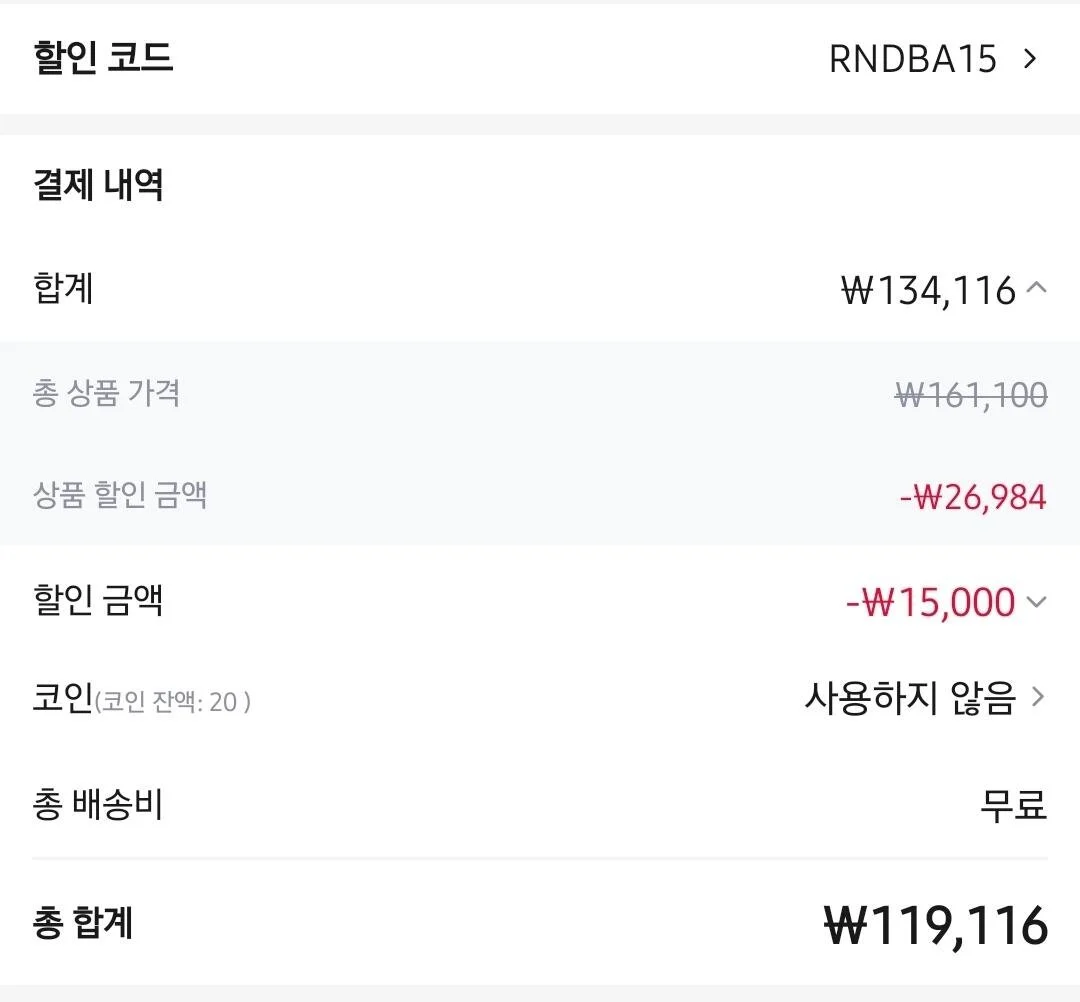The image size is (1080, 1002).
Task: Tap the 할인 코드 row label
Action: point(103,58)
